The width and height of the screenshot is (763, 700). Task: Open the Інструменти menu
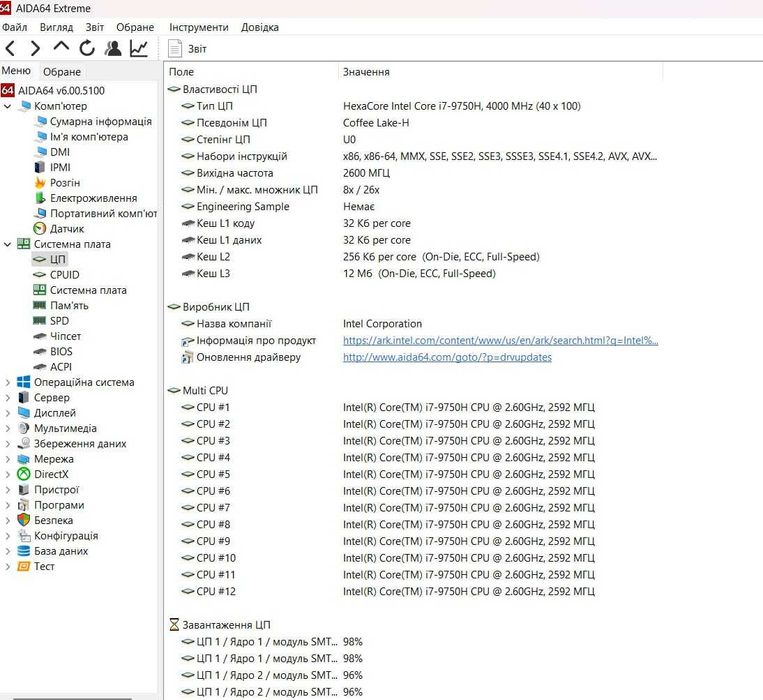point(199,27)
